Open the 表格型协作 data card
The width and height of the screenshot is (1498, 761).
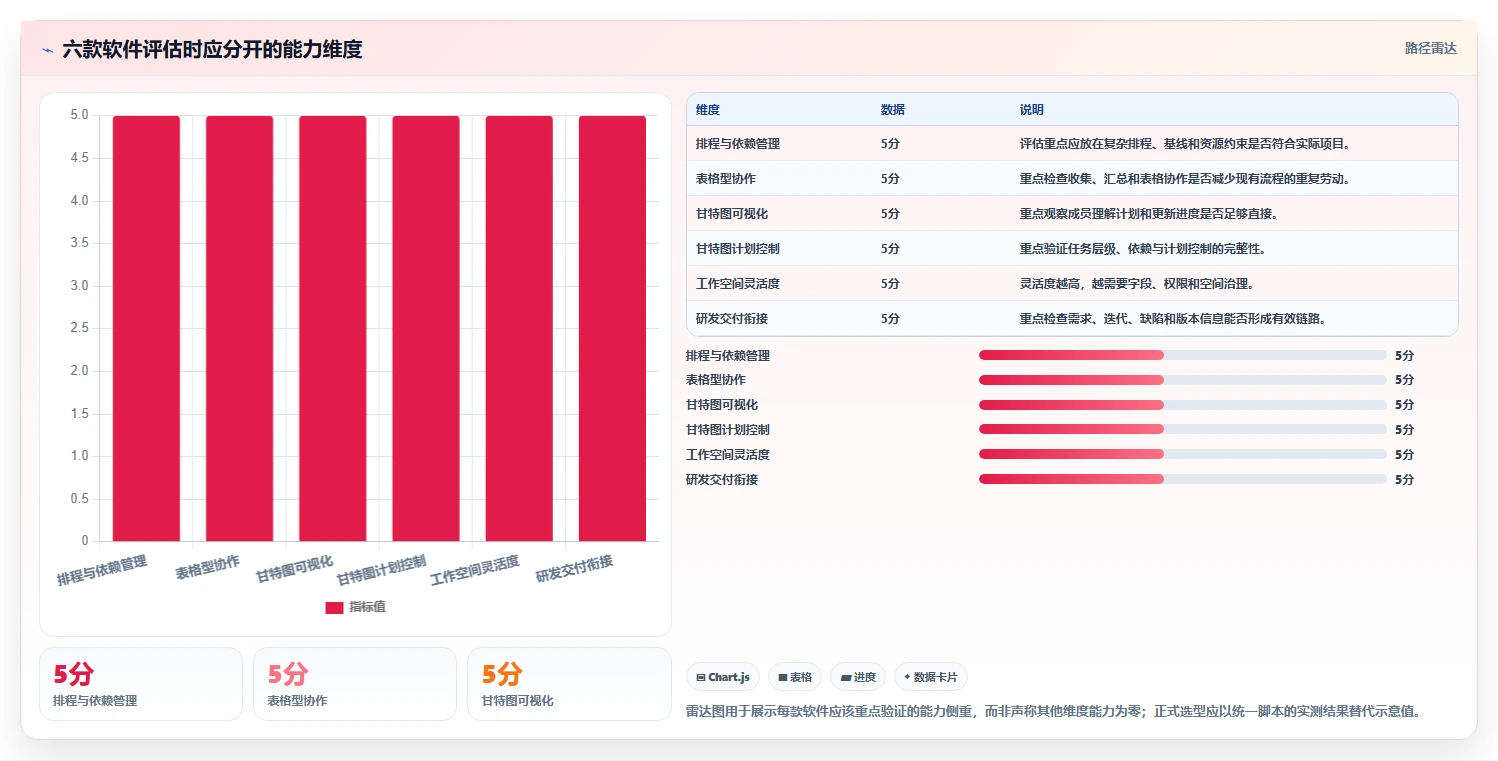355,684
